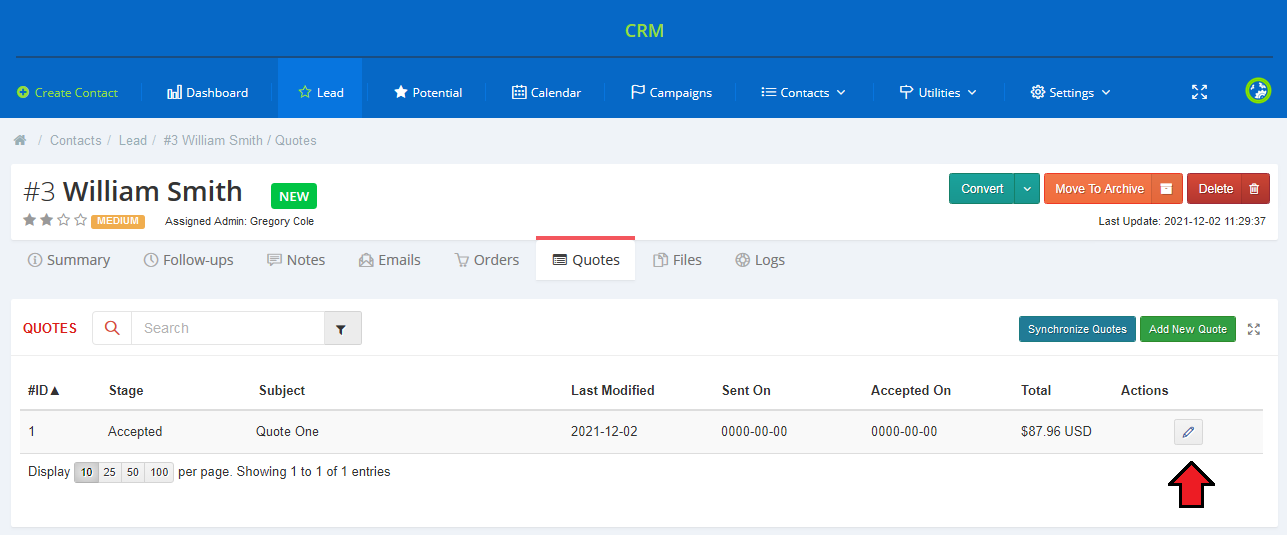This screenshot has height=535, width=1287.
Task: Click the Move To Archive button
Action: pos(1098,188)
